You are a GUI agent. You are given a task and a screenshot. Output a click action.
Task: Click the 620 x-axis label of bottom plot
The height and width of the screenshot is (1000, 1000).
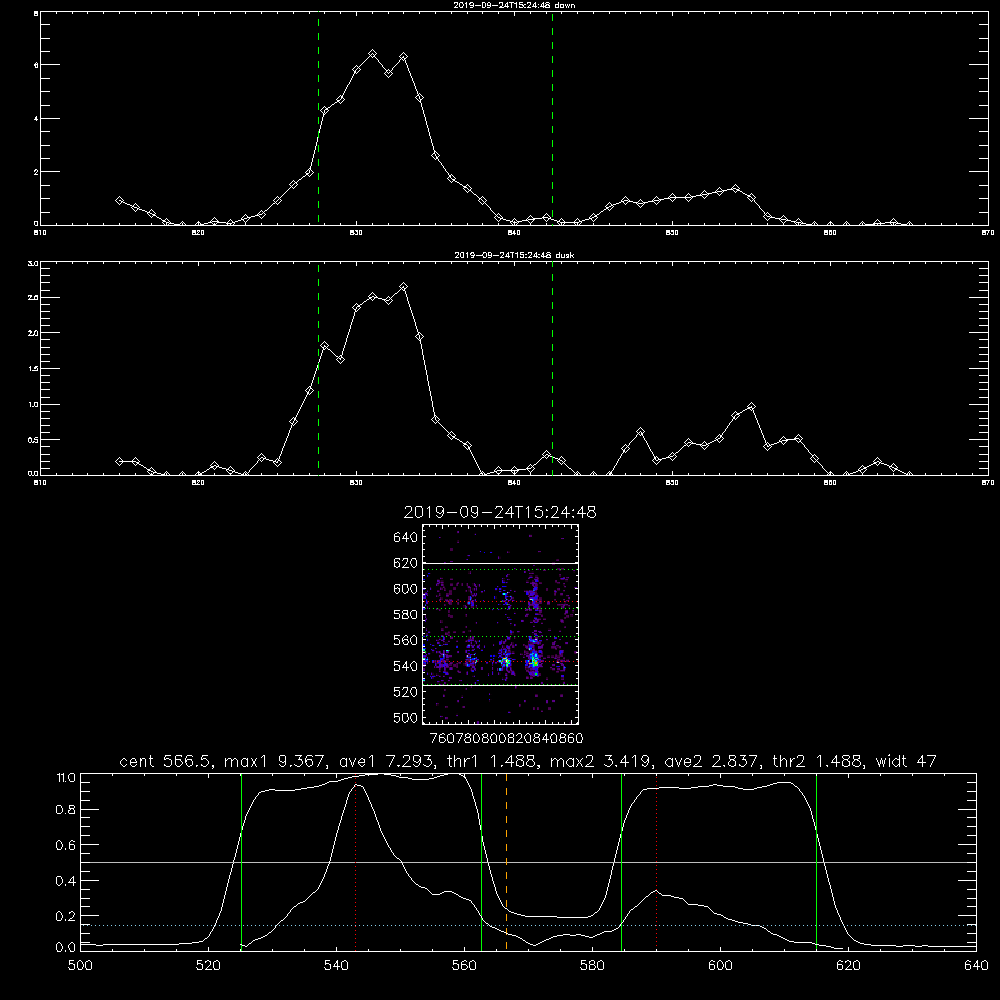pyautogui.click(x=848, y=966)
